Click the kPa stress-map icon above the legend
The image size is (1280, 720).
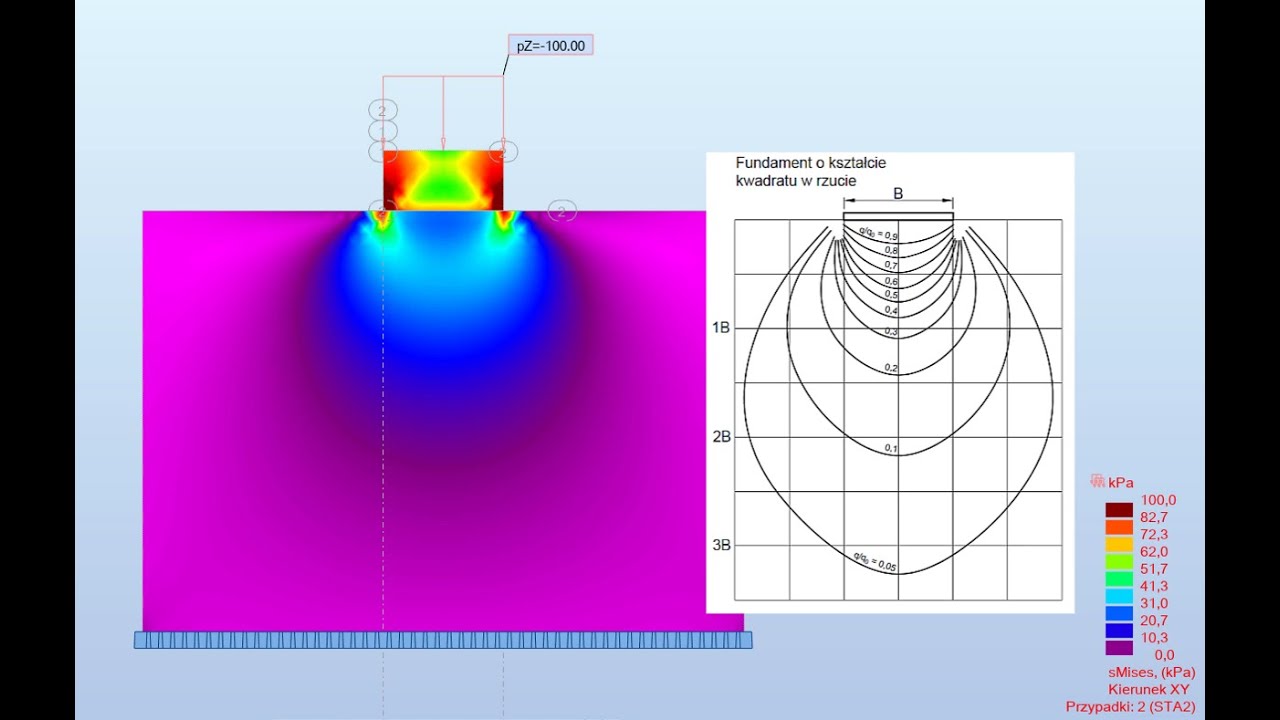[x=1098, y=481]
